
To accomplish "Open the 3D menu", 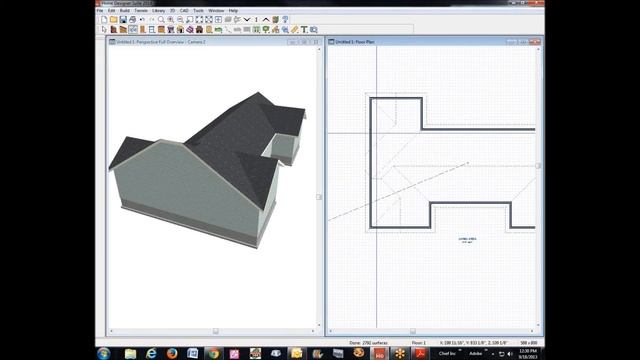I will 173,11.
